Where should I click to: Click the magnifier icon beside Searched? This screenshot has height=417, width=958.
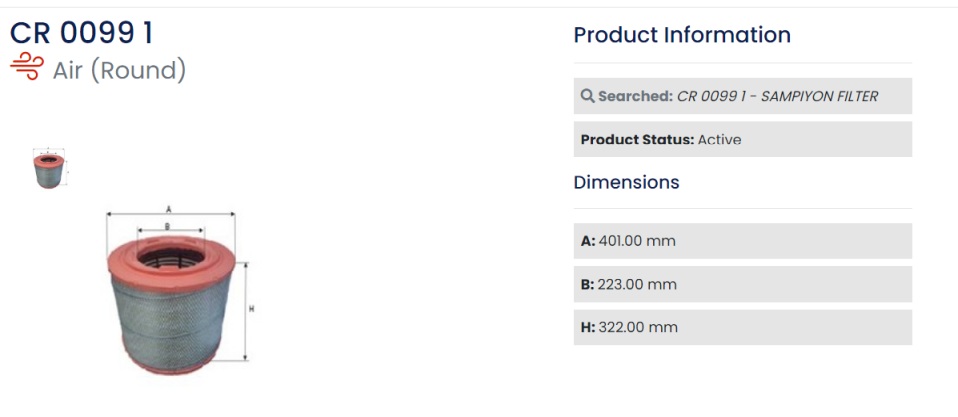(x=587, y=96)
